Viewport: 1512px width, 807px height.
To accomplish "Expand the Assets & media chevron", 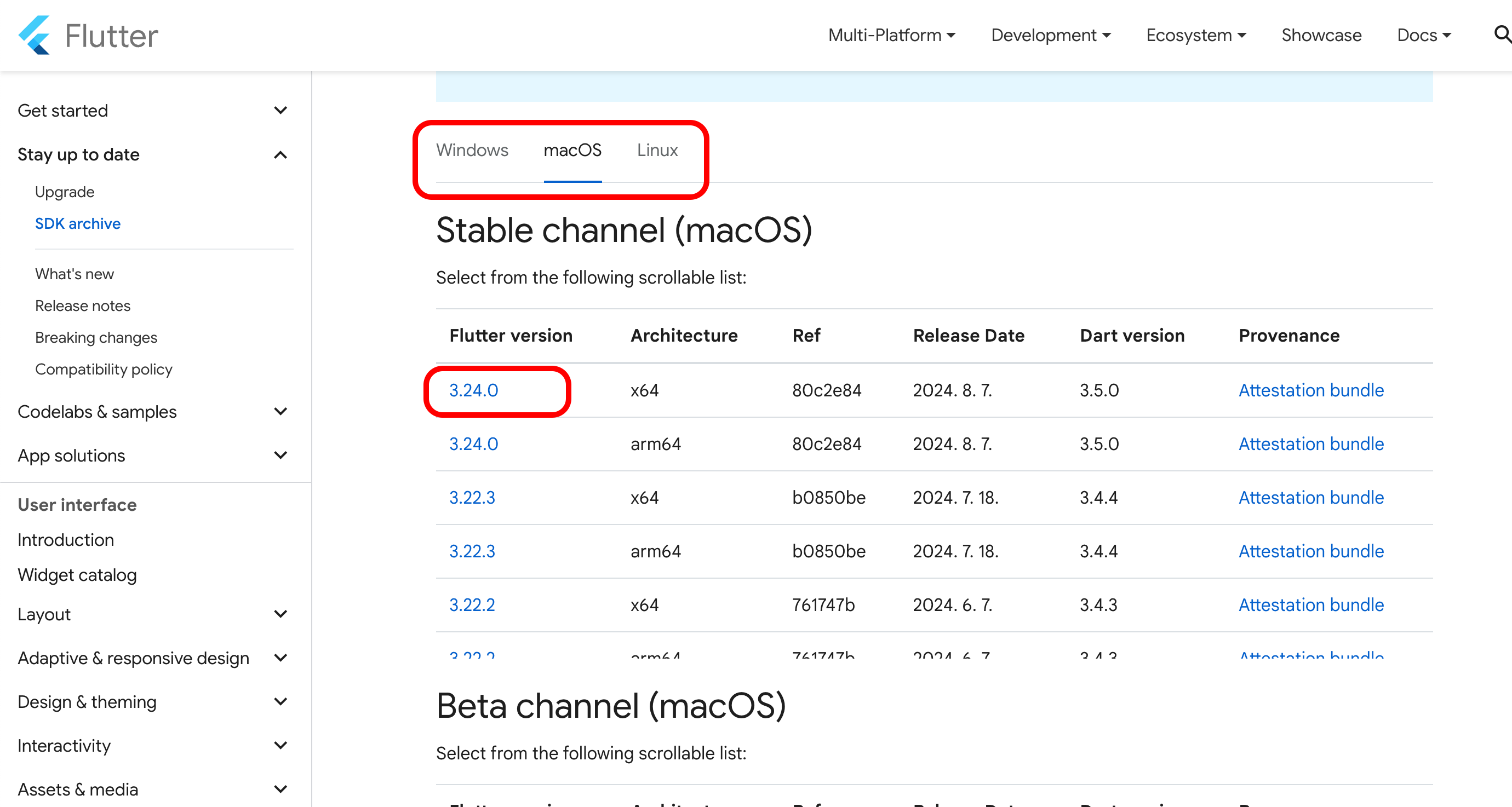I will pyautogui.click(x=280, y=789).
